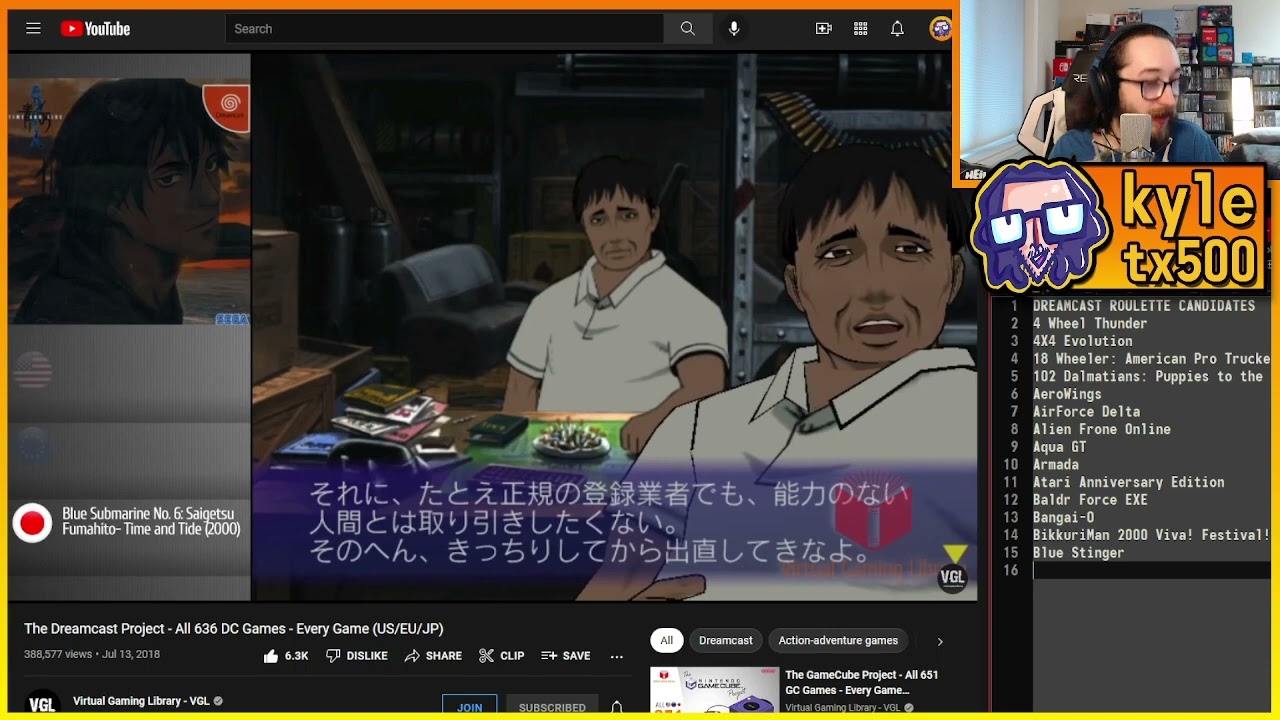Viewport: 1280px width, 720px height.
Task: Toggle the channel notification bell
Action: click(x=617, y=706)
